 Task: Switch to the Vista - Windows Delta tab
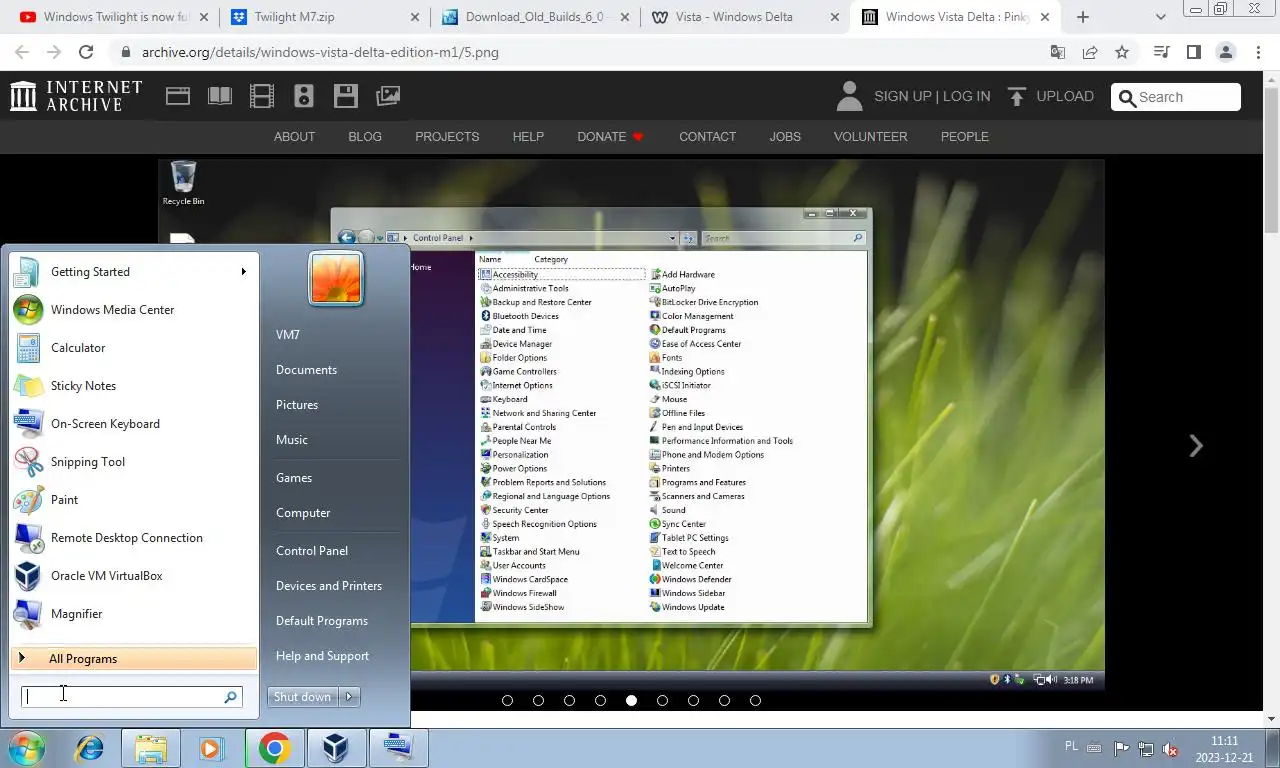pos(745,17)
